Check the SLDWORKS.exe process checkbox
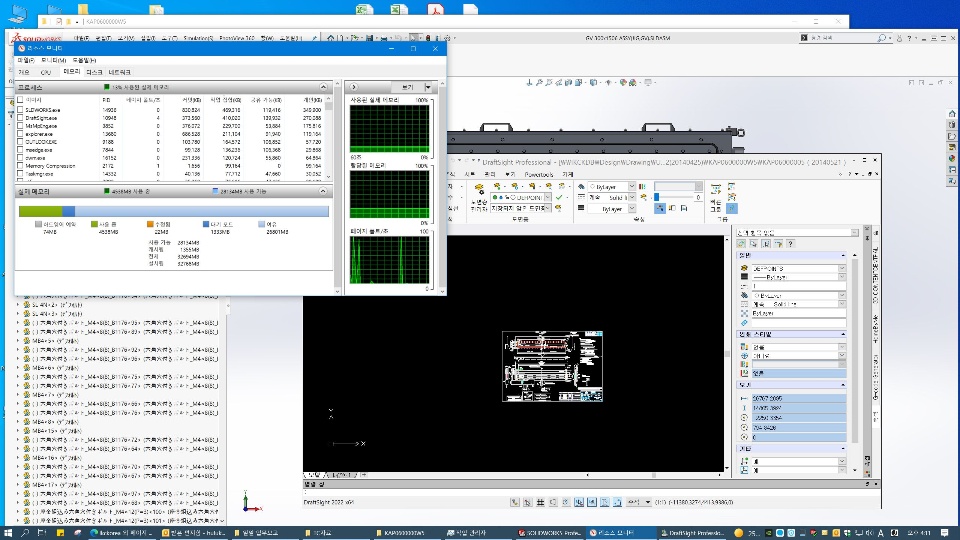 [x=21, y=109]
